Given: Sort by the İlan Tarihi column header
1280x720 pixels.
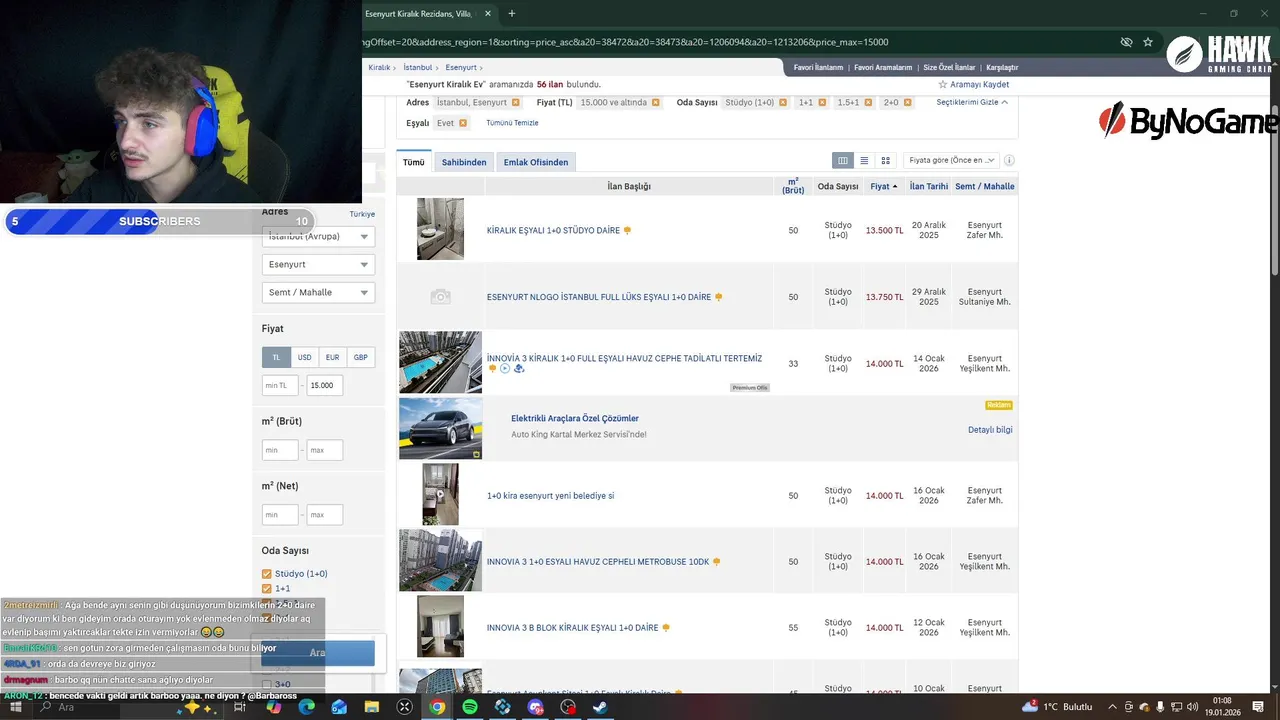Looking at the screenshot, I should pyautogui.click(x=929, y=186).
